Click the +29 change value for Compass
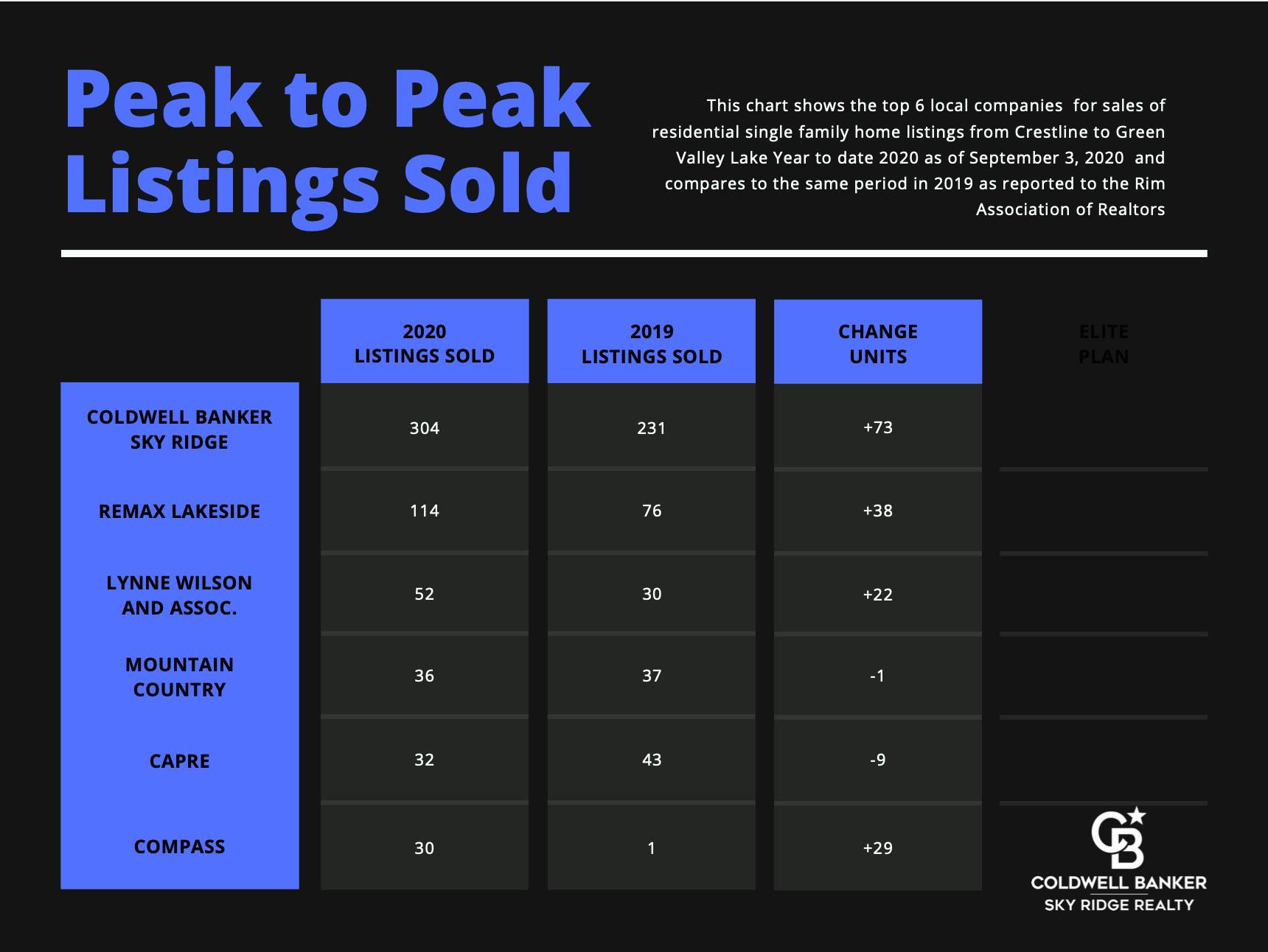Viewport: 1268px width, 952px height. coord(877,848)
